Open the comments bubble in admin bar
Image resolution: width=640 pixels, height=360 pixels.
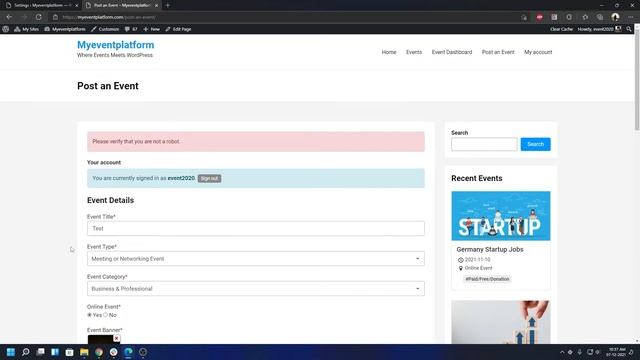coord(131,29)
